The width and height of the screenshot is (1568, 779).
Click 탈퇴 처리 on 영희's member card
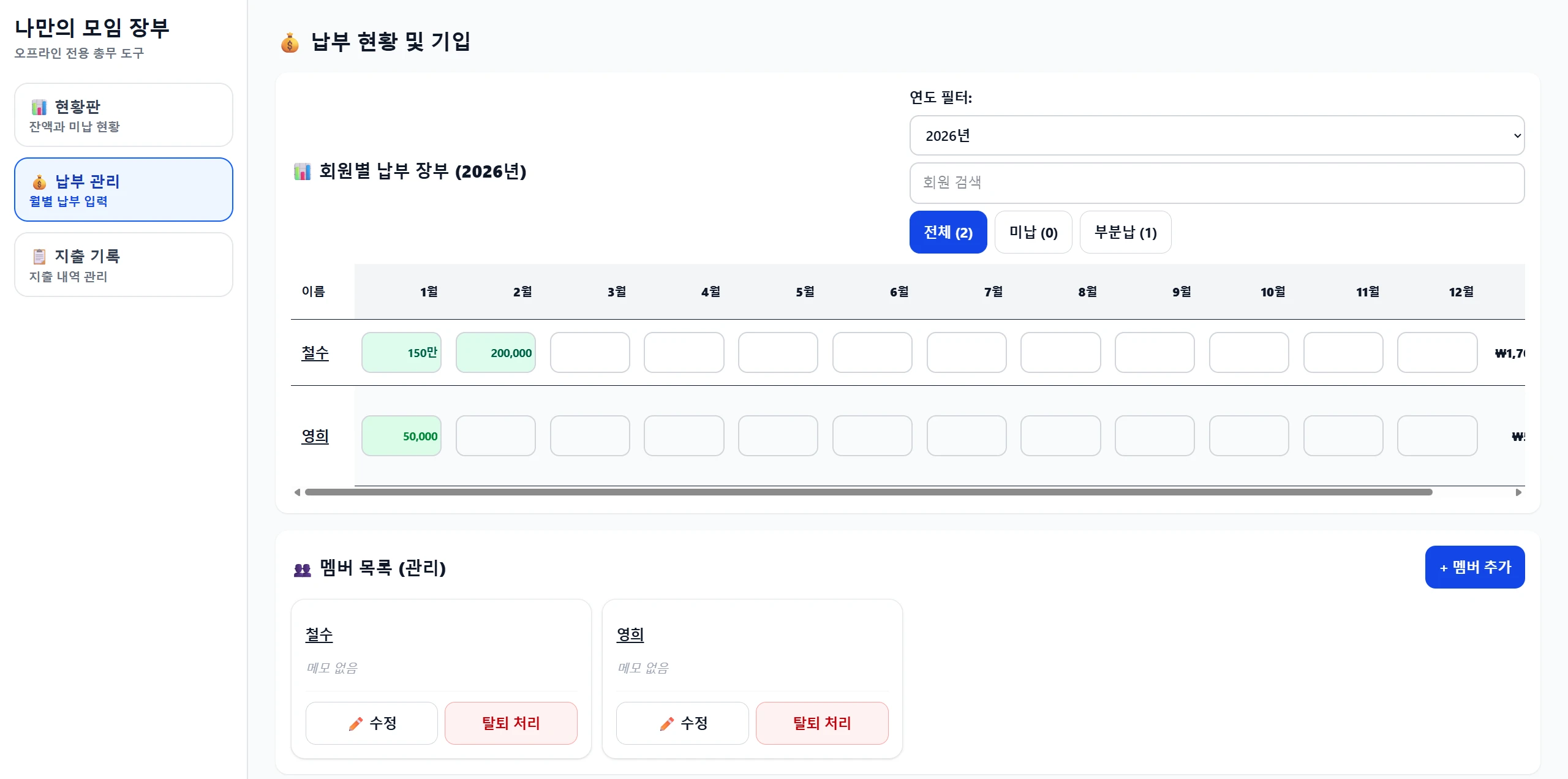pos(822,723)
